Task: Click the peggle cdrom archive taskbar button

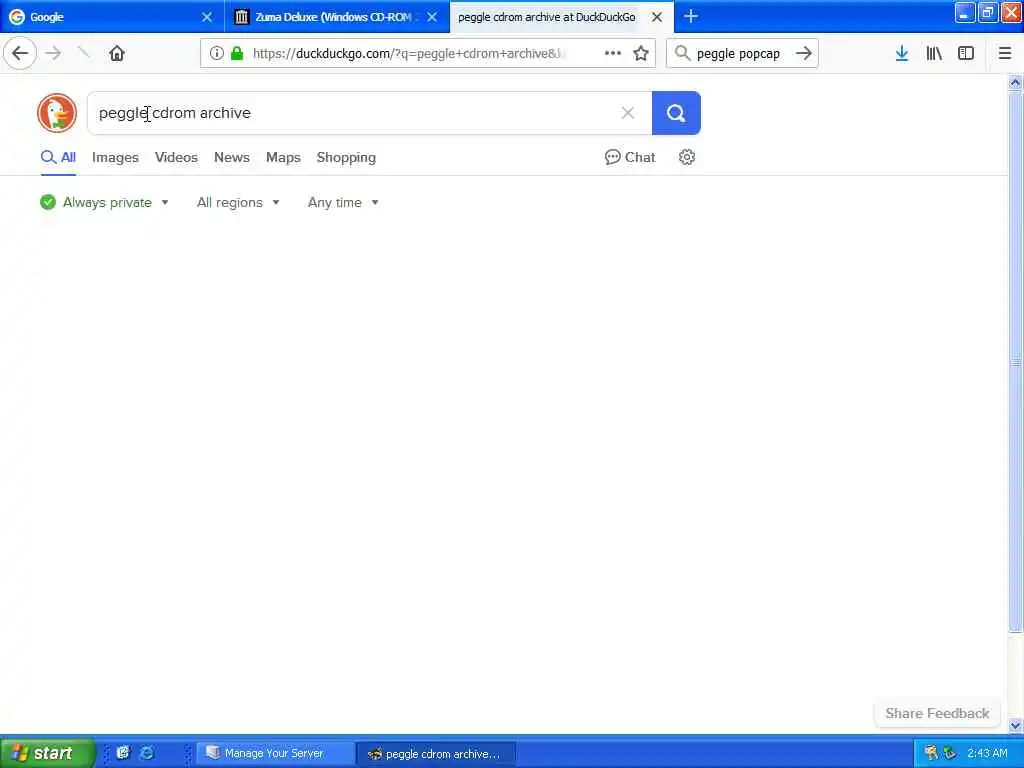Action: (x=436, y=754)
